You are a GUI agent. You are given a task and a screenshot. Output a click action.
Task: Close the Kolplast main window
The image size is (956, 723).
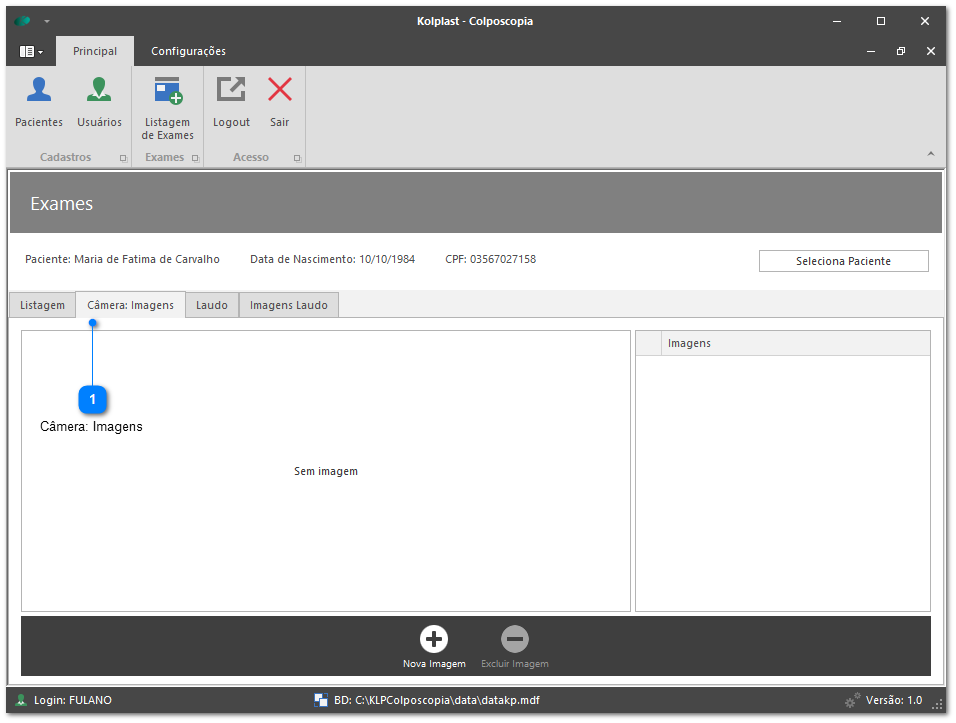pos(925,21)
